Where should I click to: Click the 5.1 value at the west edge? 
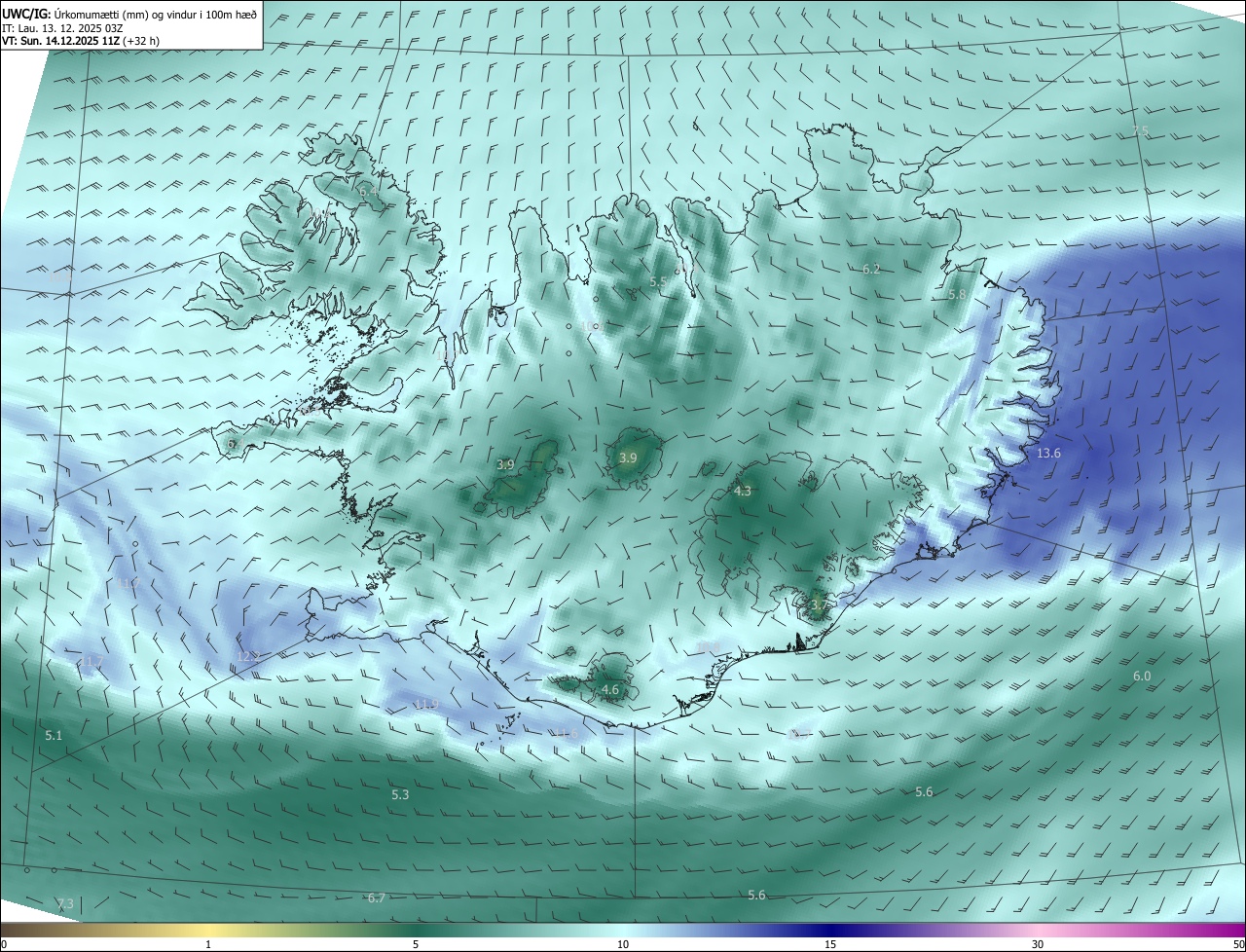tap(54, 736)
